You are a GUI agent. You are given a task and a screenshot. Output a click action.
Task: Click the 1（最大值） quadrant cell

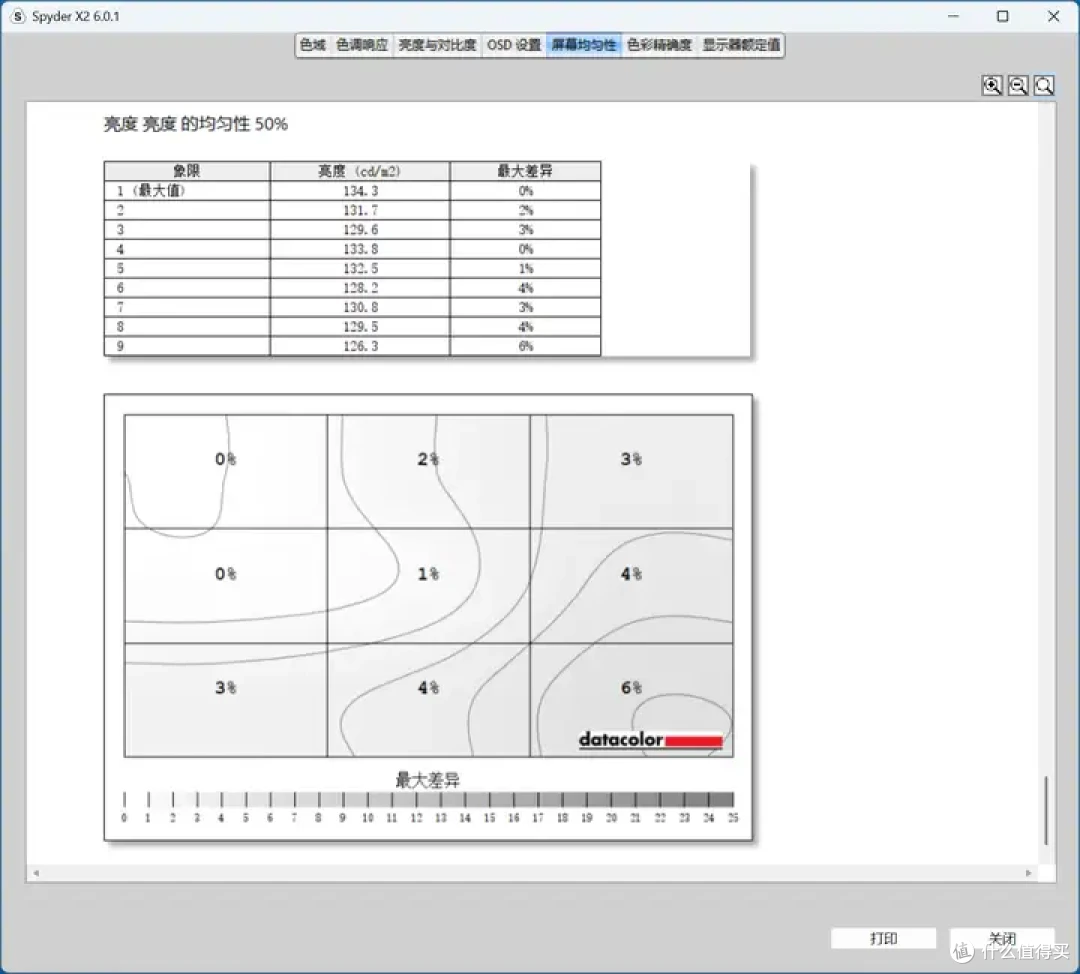coord(187,191)
